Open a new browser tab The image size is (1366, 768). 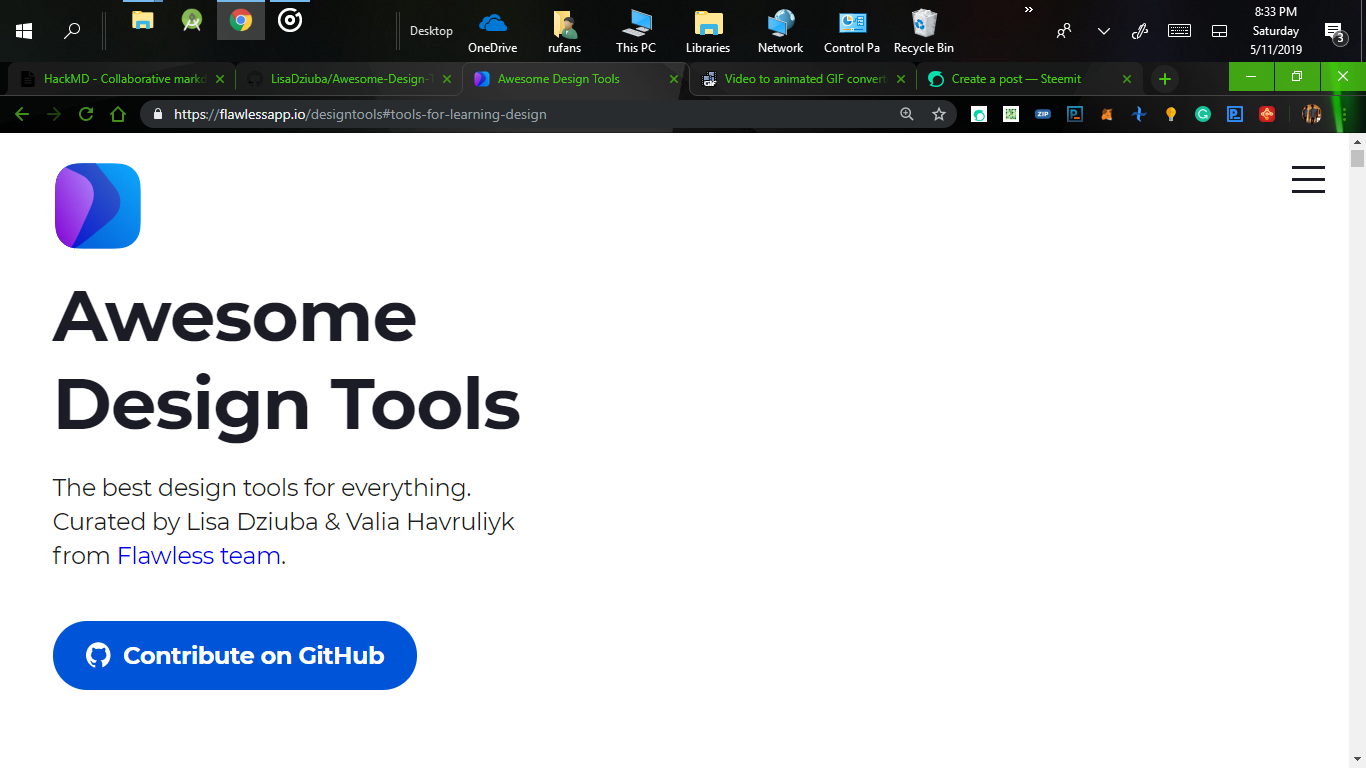1164,79
